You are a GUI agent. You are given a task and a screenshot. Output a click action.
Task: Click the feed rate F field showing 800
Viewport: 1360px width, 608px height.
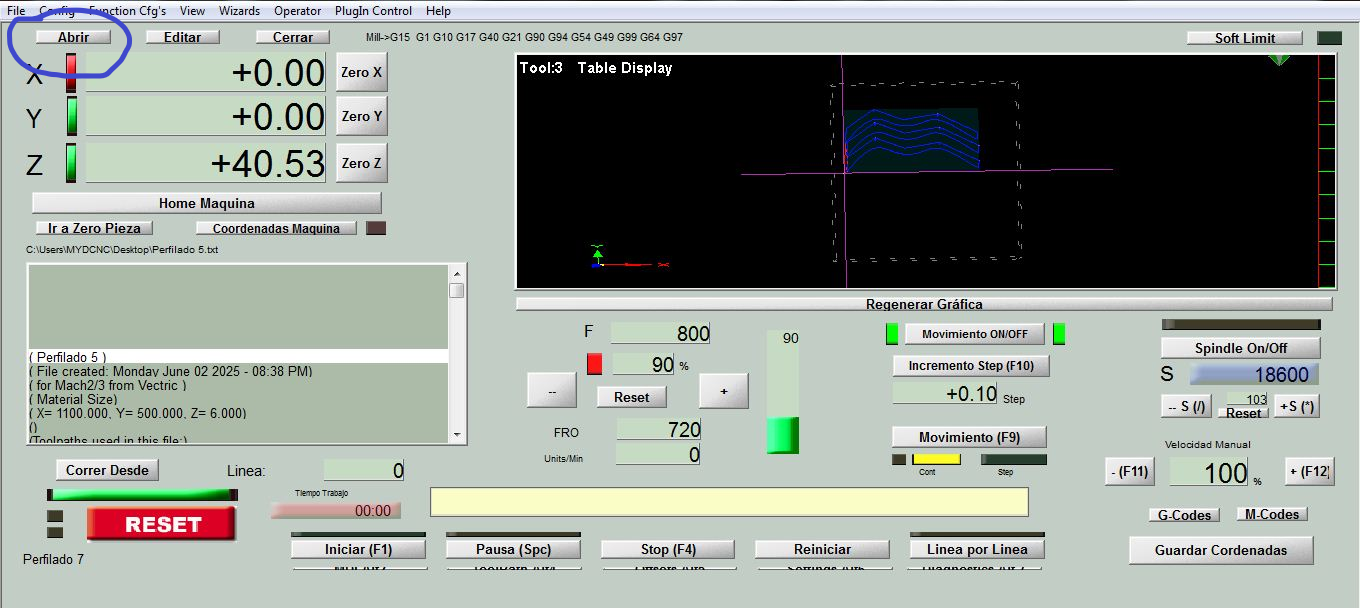[x=660, y=333]
